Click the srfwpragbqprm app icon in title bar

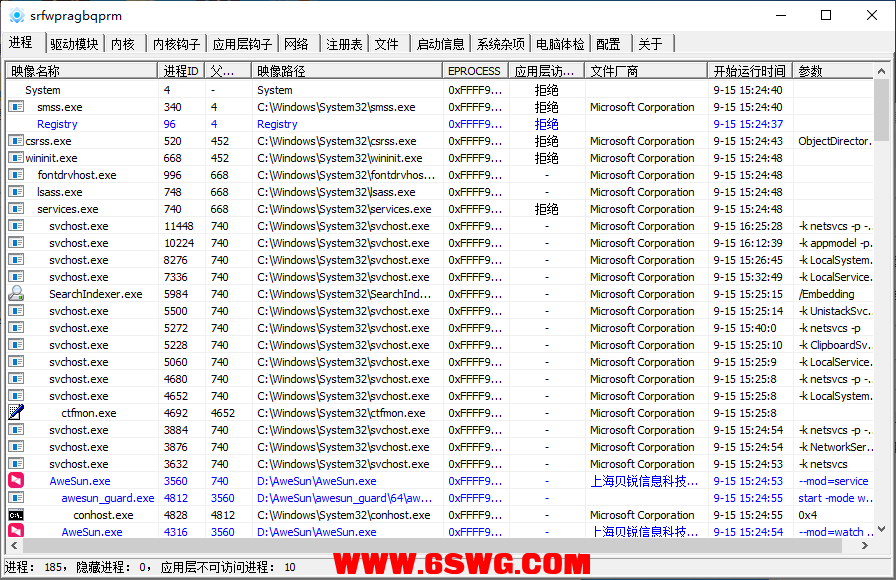point(17,15)
